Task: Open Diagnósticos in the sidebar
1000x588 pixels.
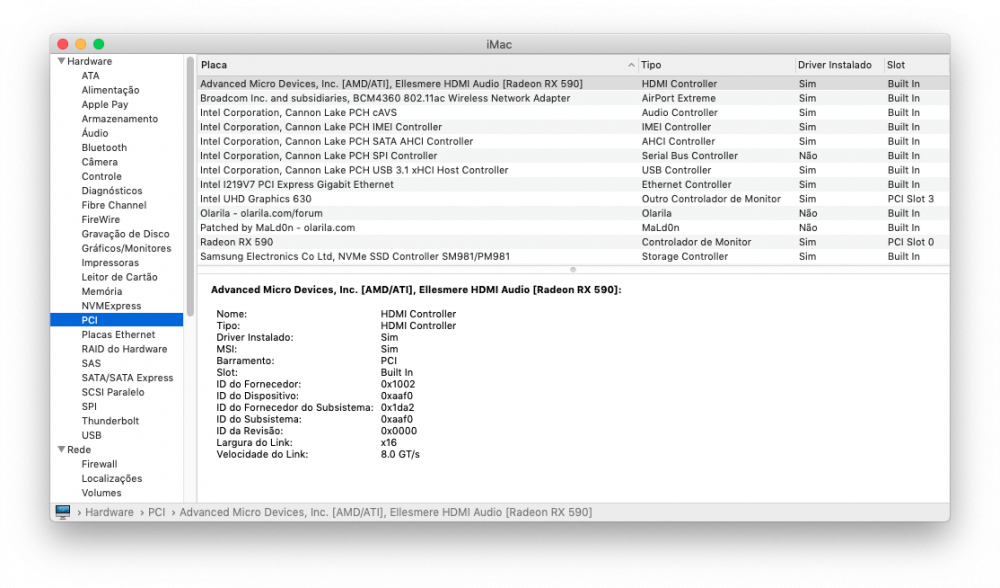Action: (112, 191)
